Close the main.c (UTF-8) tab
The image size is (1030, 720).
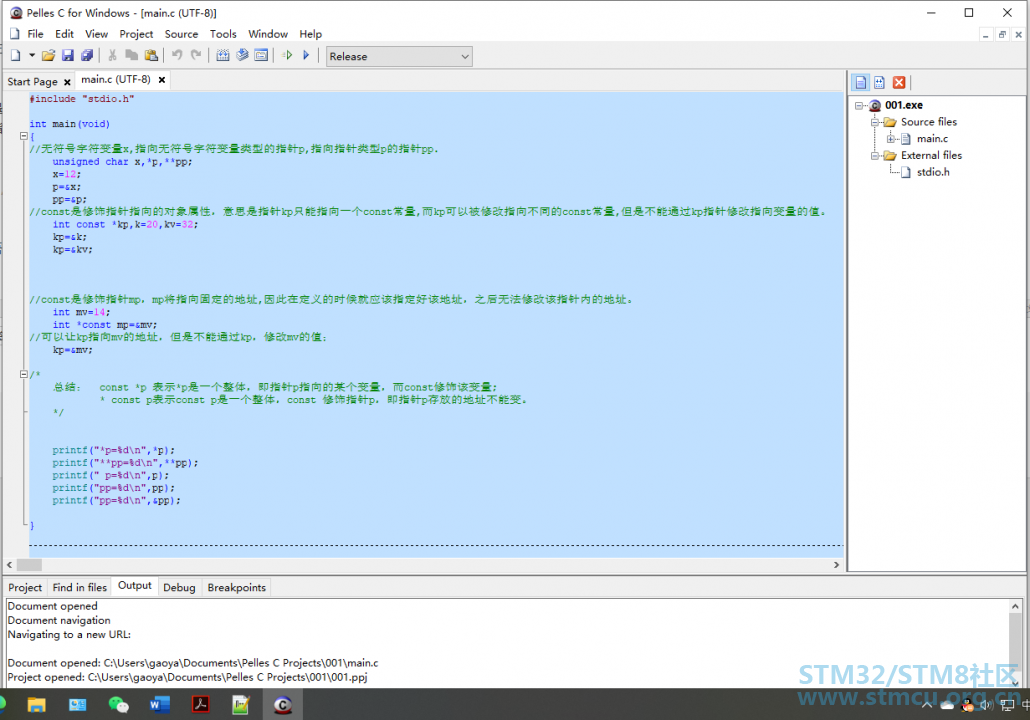click(x=162, y=79)
